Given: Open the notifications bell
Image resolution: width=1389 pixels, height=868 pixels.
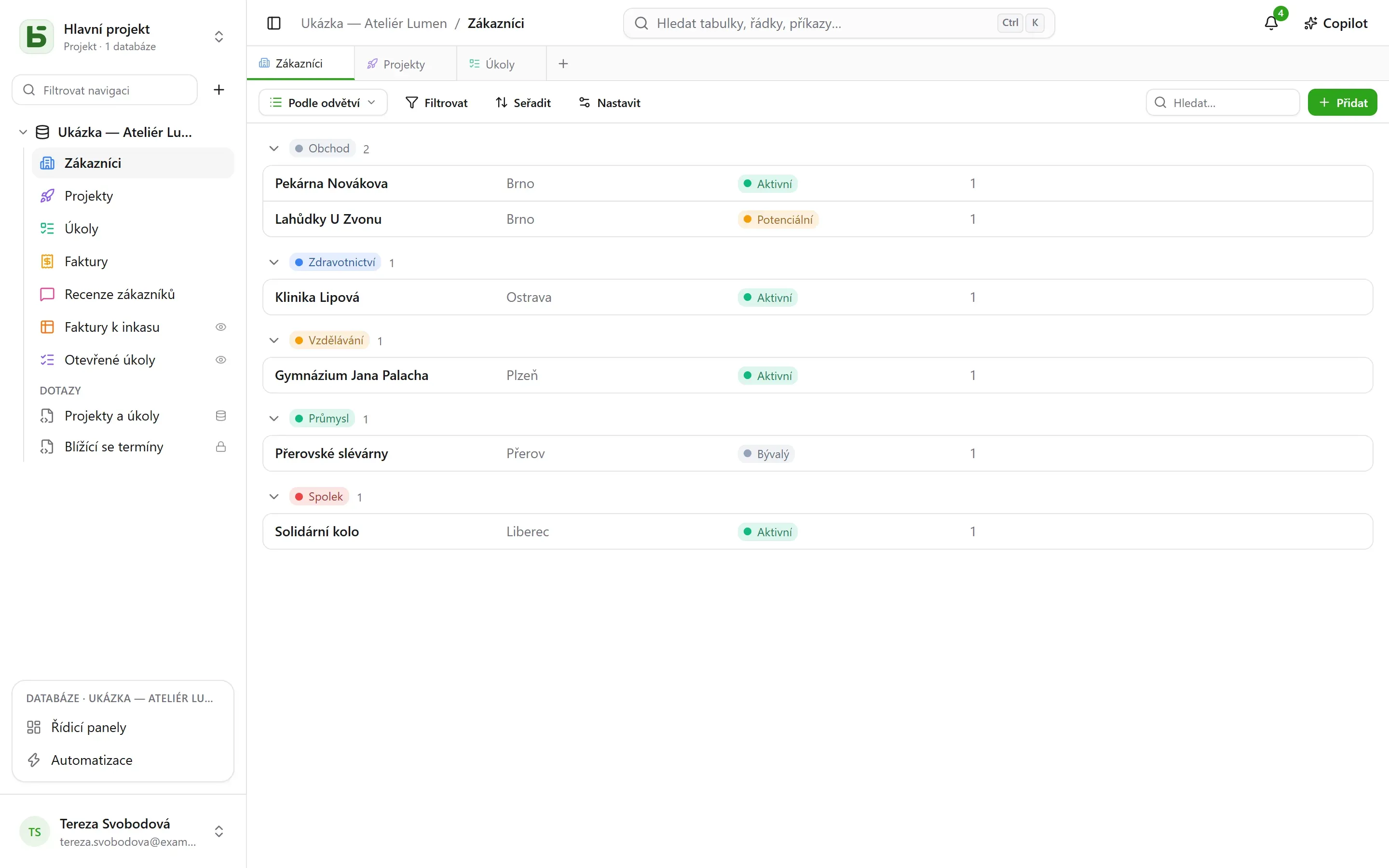Looking at the screenshot, I should 1271,23.
